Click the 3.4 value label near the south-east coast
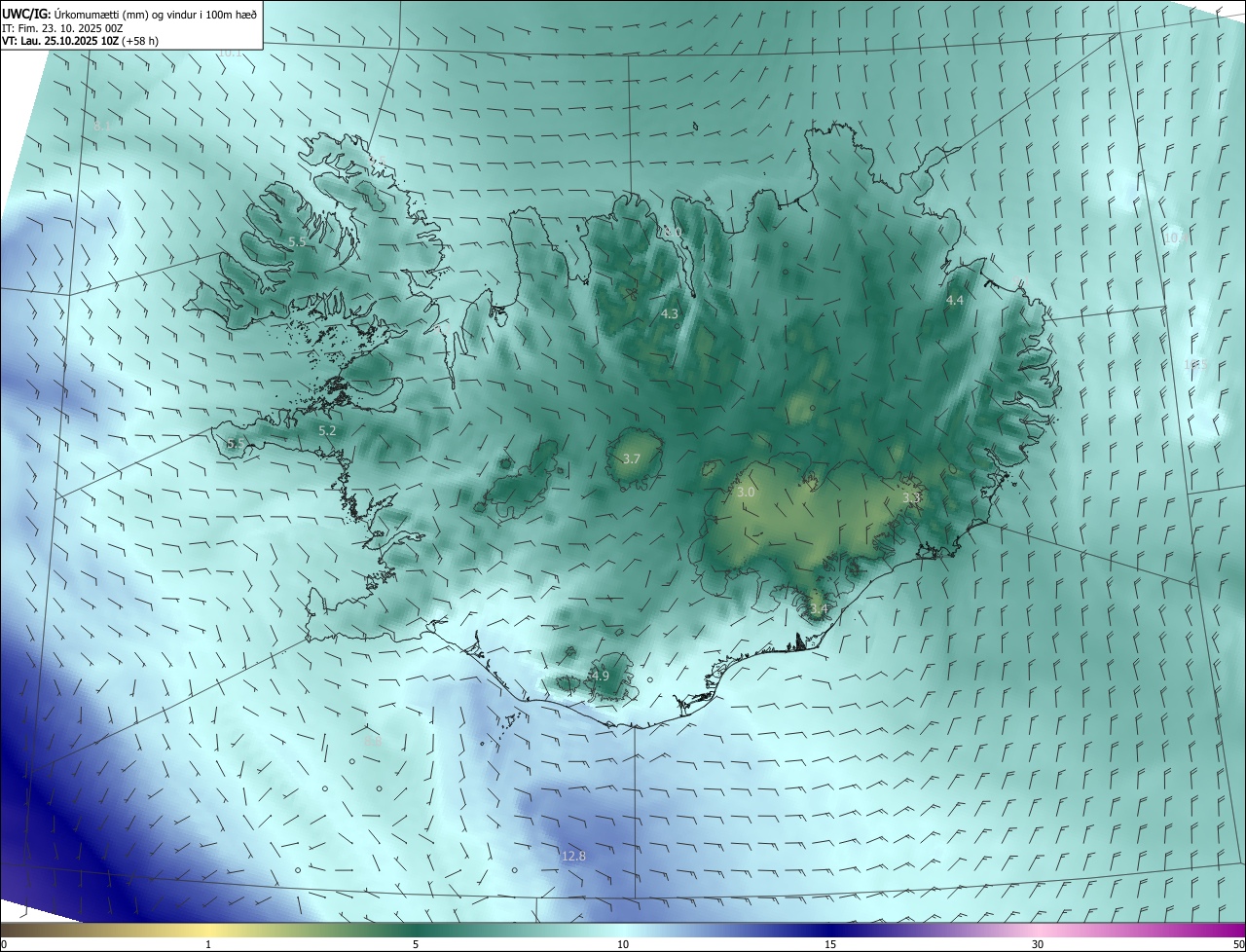The image size is (1246, 952). pyautogui.click(x=819, y=609)
